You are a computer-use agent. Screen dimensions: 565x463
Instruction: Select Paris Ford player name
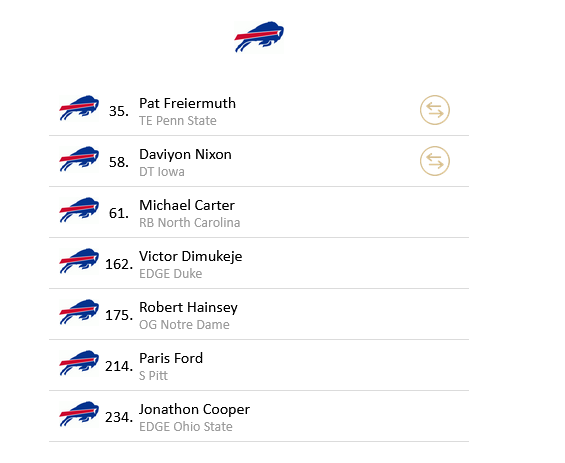(171, 359)
